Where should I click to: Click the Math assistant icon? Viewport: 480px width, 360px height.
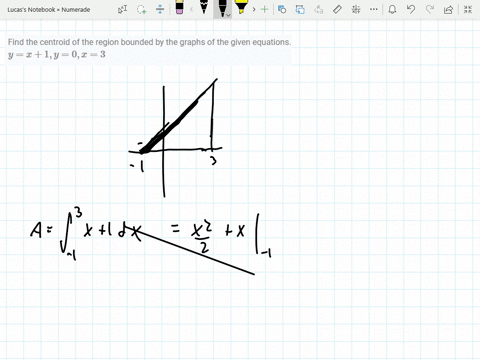tap(356, 9)
